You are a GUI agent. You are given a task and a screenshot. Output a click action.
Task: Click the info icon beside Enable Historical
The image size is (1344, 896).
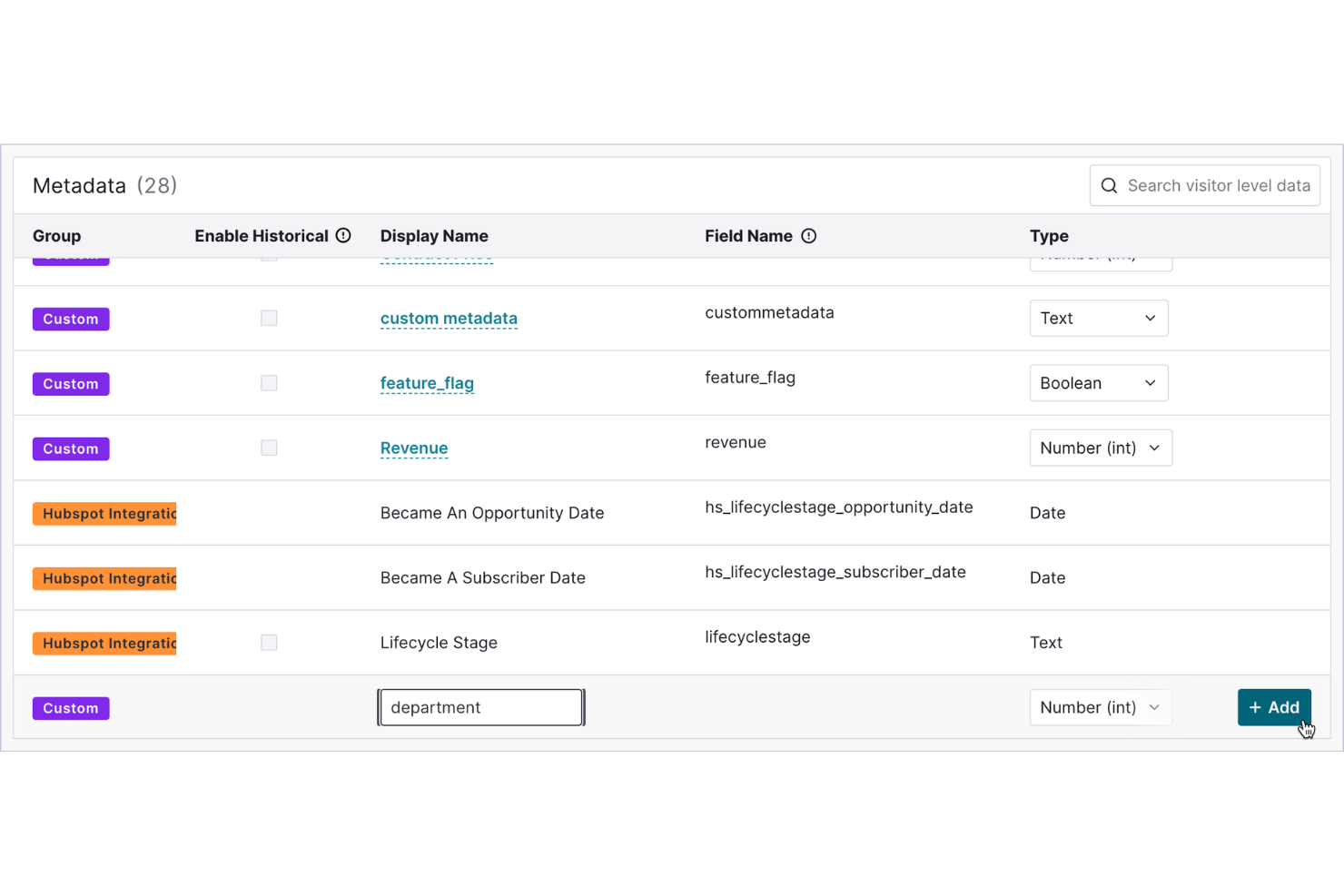[343, 235]
